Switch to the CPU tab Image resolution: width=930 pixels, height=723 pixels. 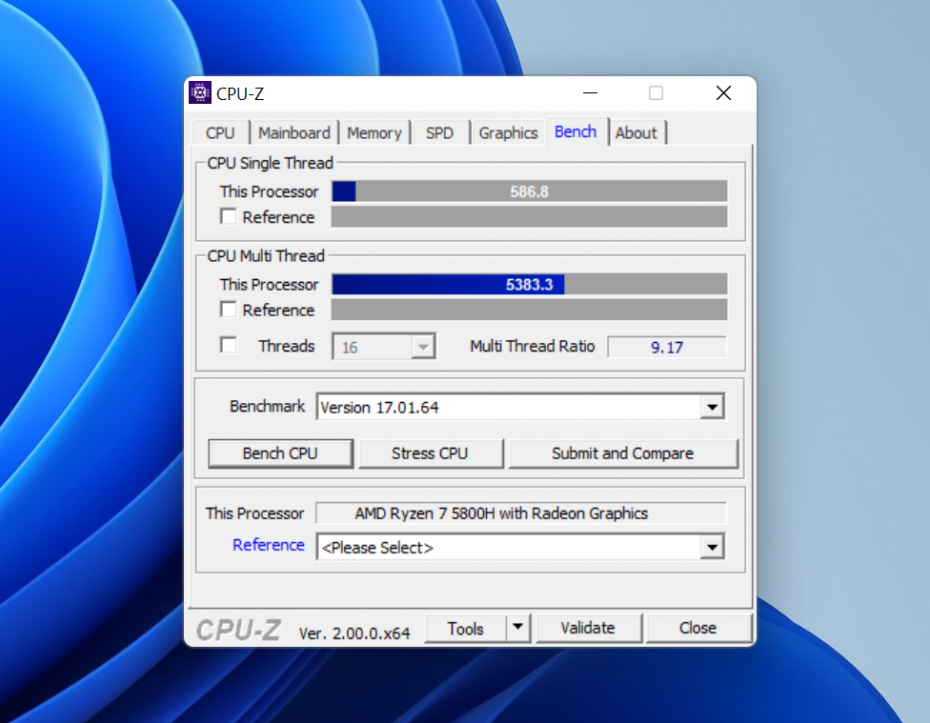220,133
